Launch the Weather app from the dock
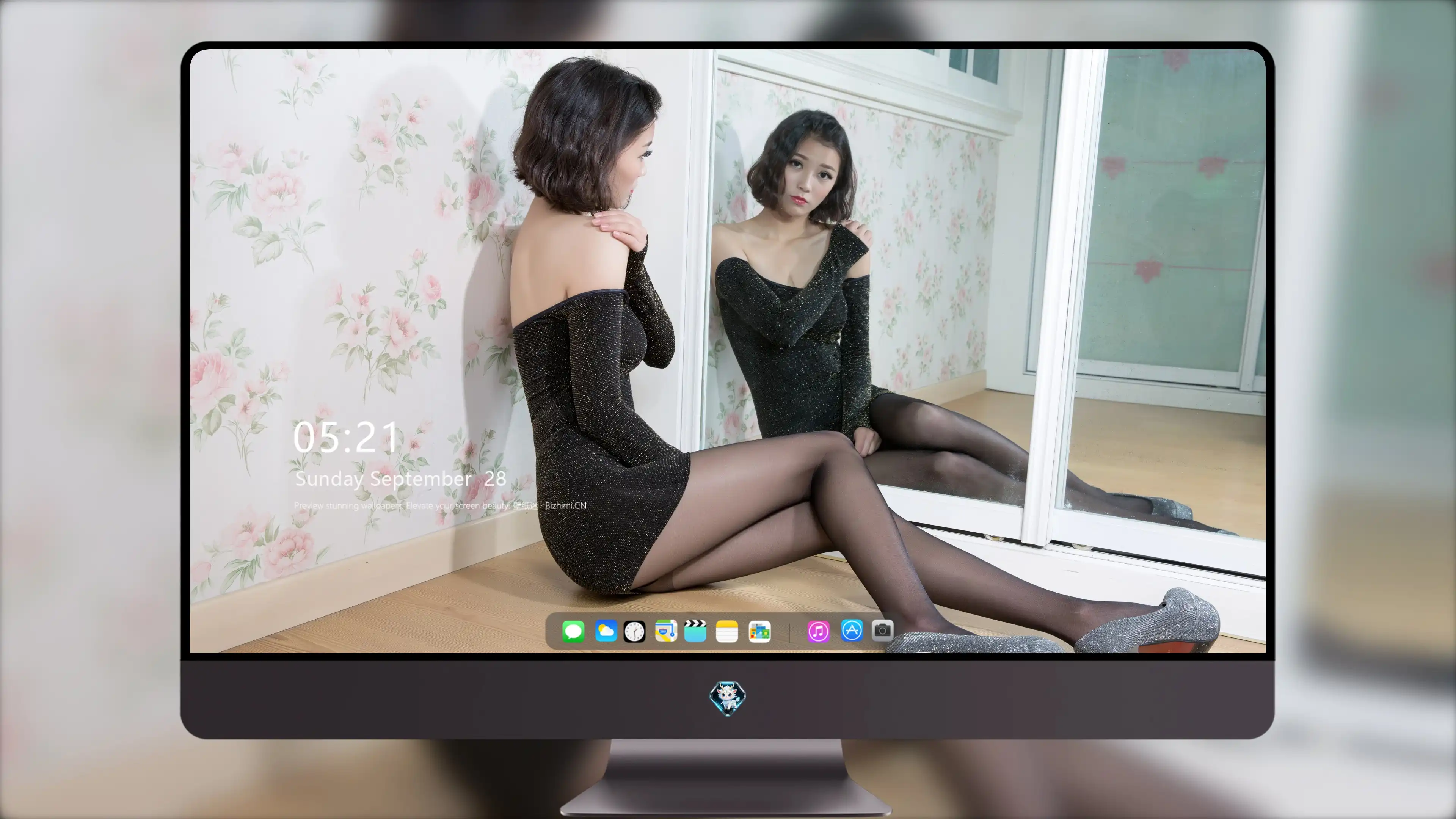1456x819 pixels. pos(606,631)
